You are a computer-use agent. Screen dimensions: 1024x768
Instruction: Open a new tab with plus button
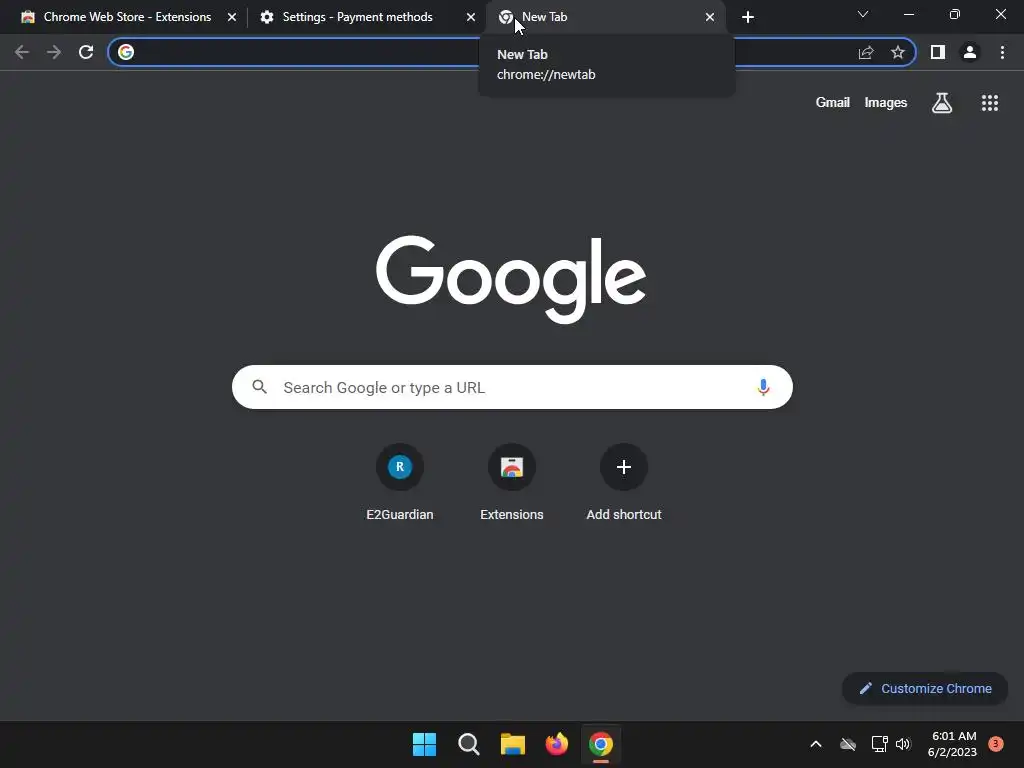[x=748, y=17]
